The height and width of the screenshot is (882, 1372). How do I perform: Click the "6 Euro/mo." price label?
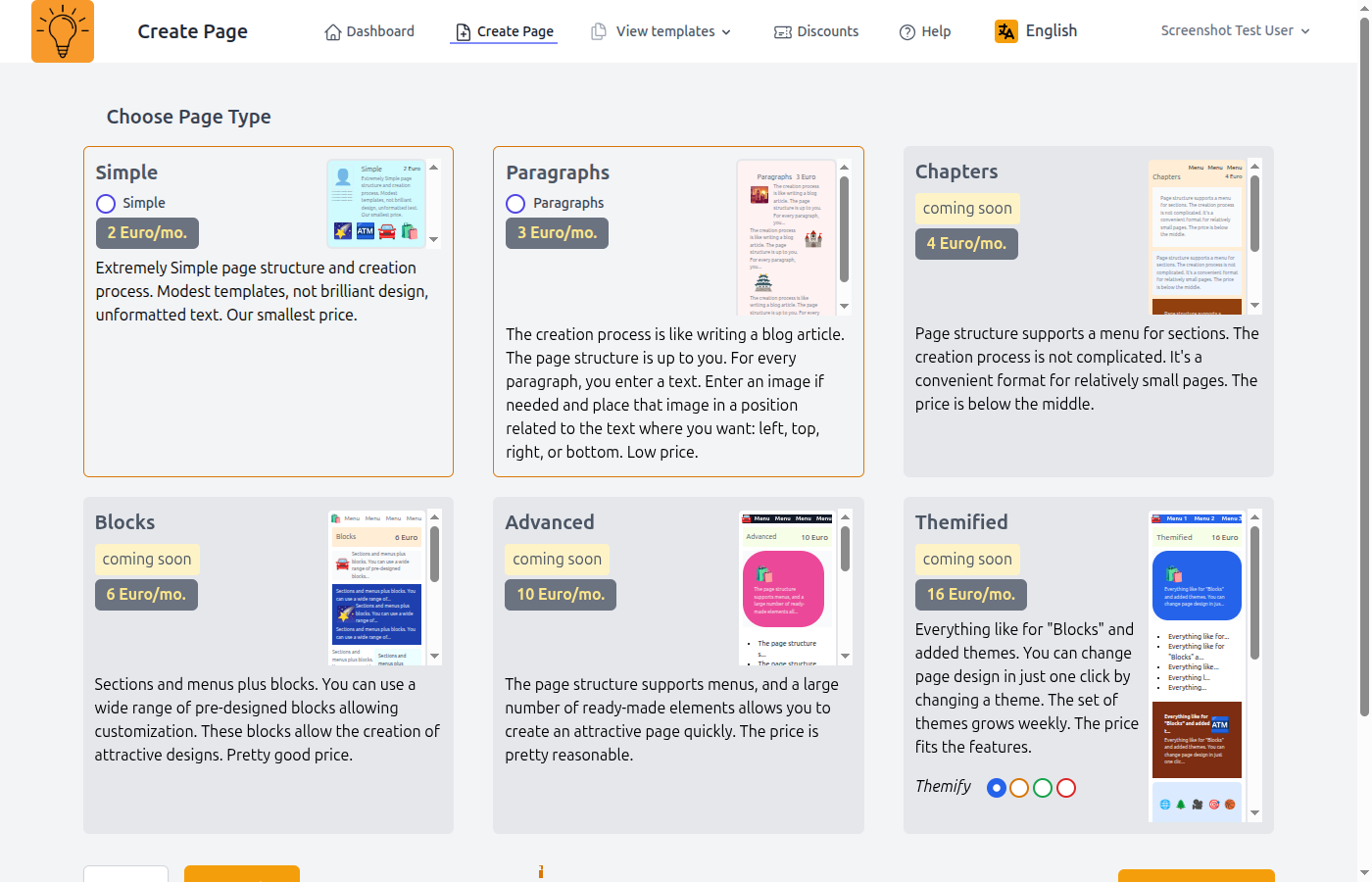146,595
